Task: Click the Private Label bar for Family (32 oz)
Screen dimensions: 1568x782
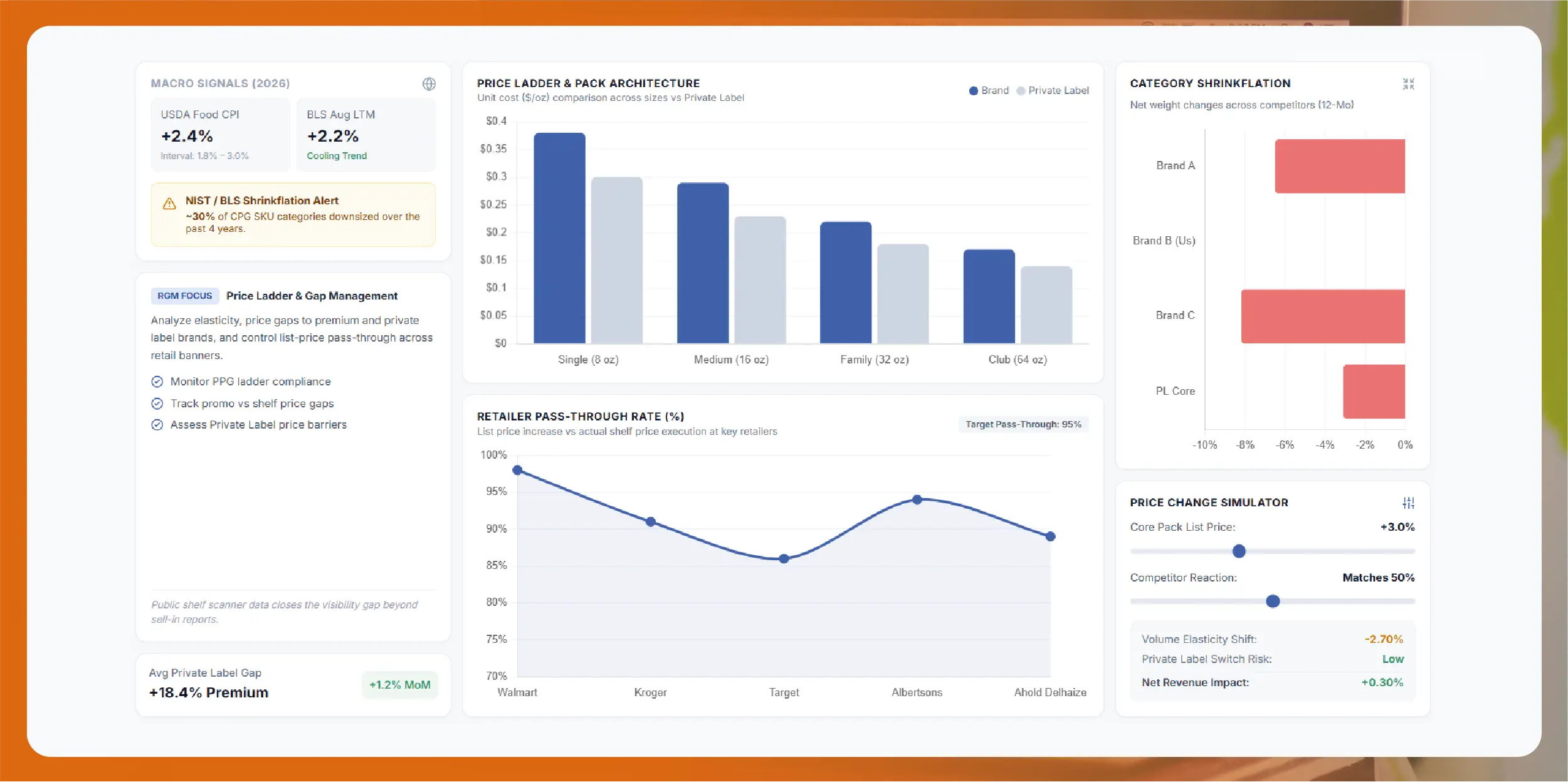Action: (x=903, y=294)
